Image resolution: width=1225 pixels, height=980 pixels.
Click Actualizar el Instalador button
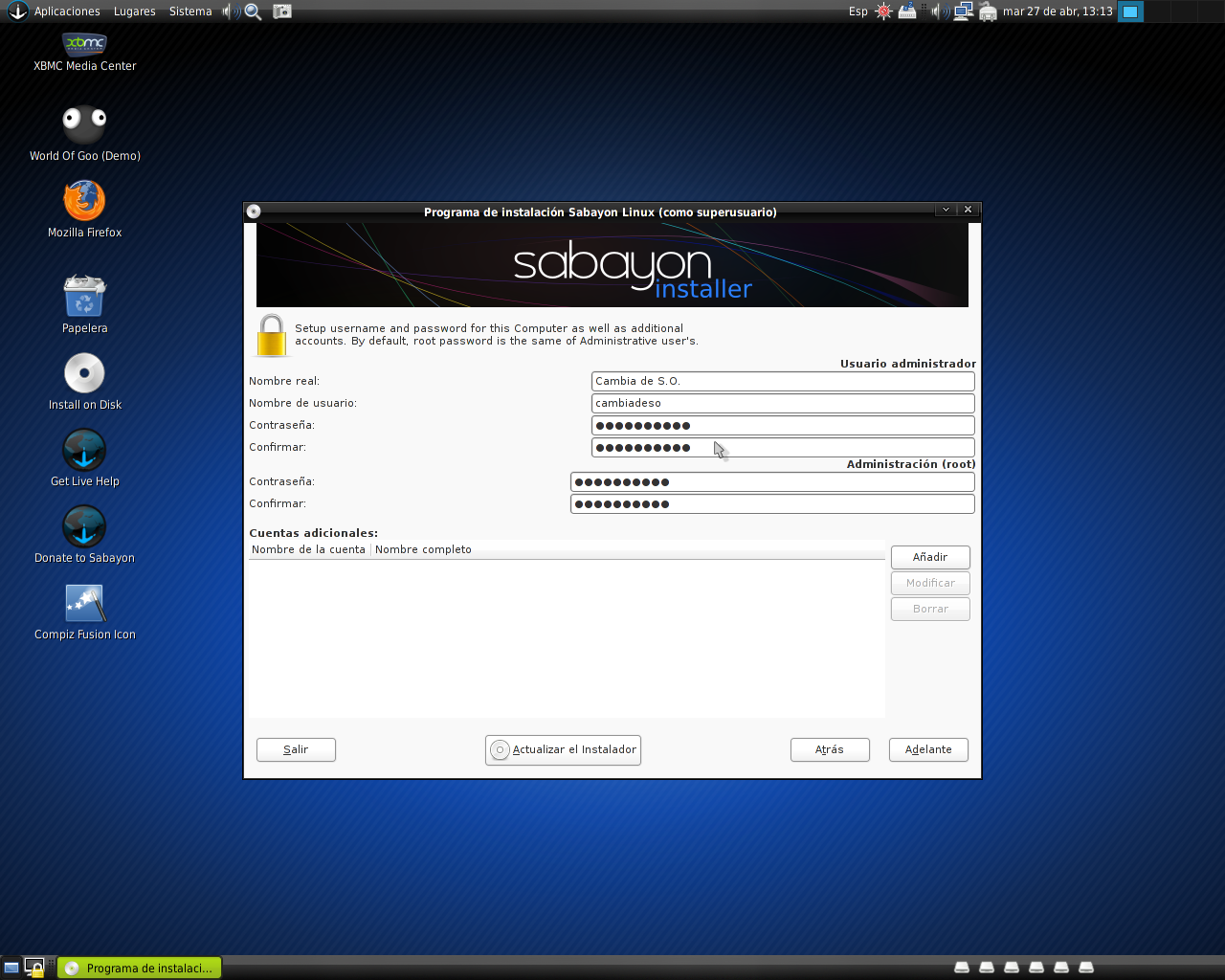tap(563, 749)
